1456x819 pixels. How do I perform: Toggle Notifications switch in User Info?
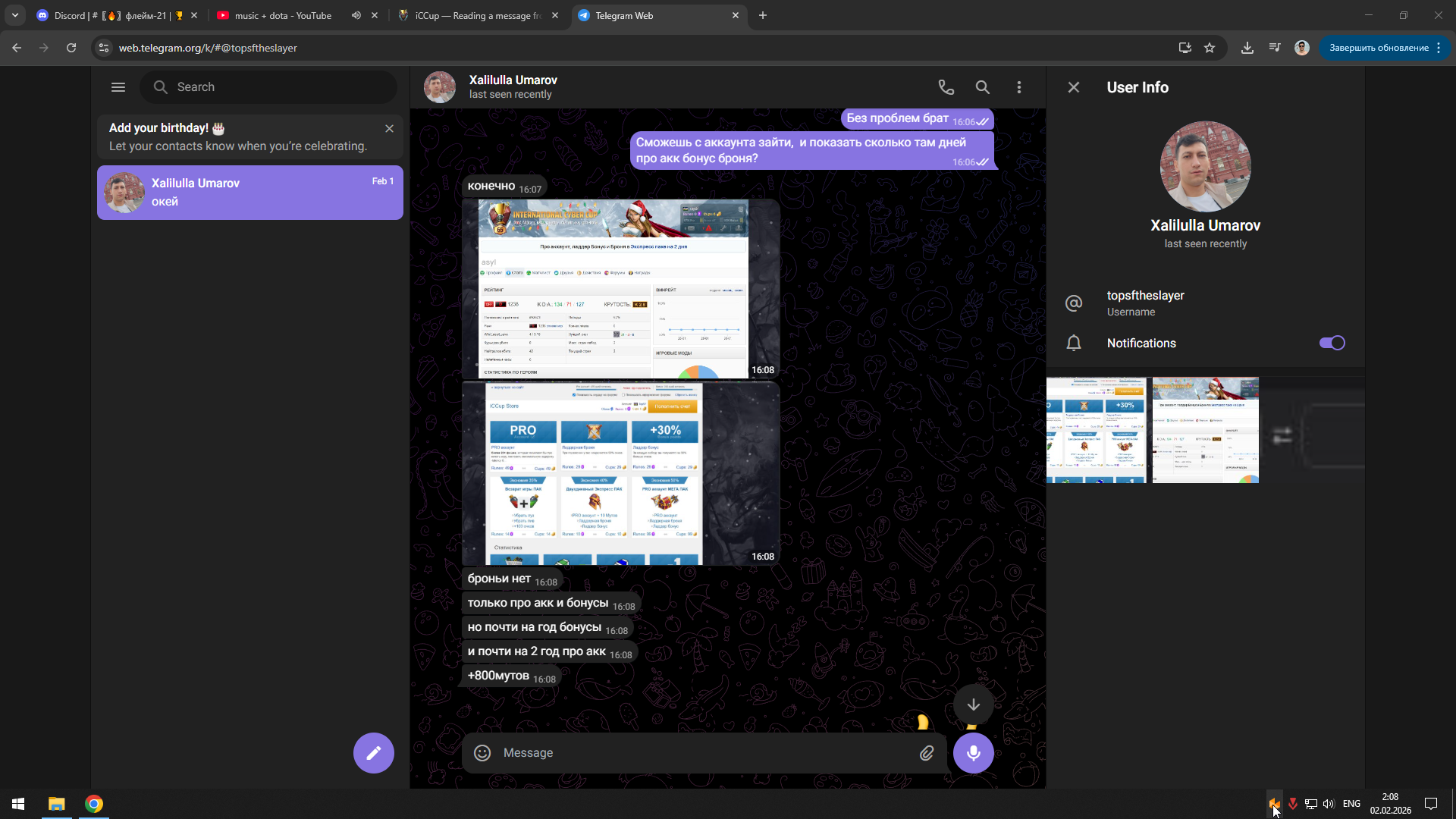[x=1332, y=343]
